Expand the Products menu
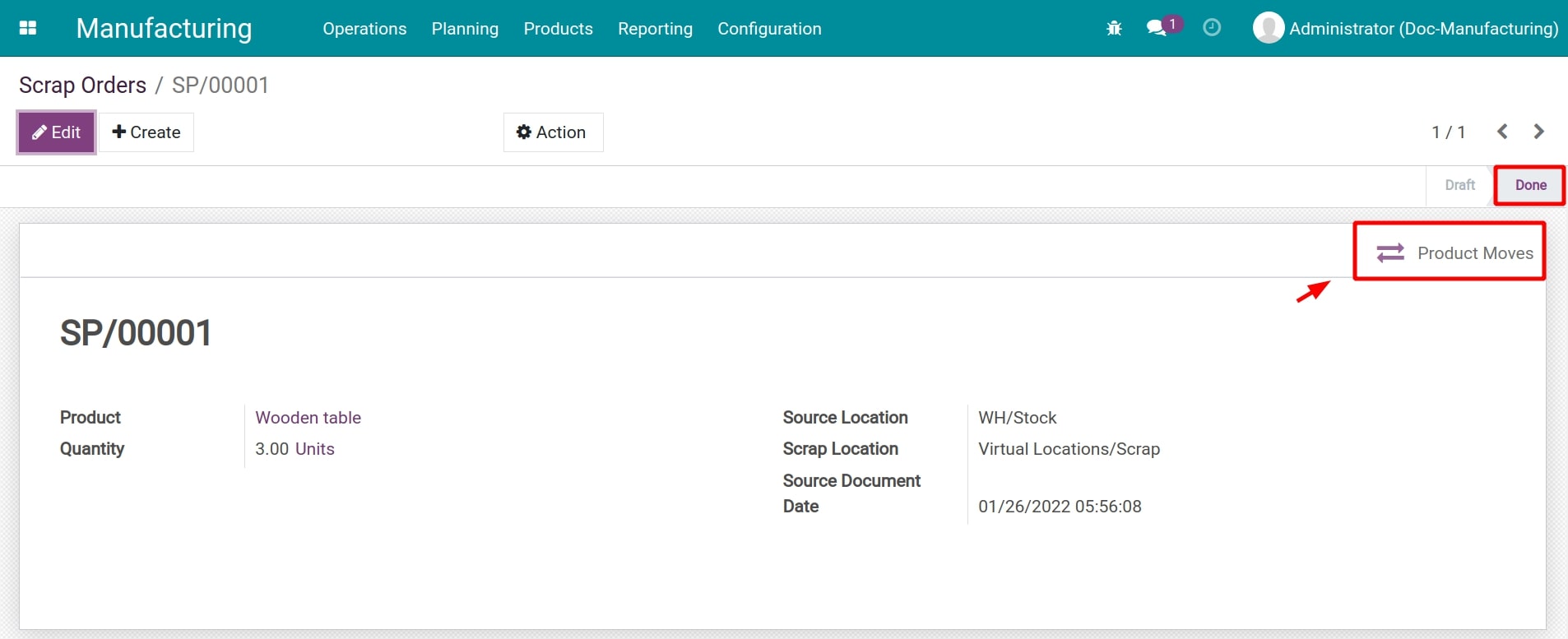Viewport: 1568px width, 639px height. [x=558, y=29]
